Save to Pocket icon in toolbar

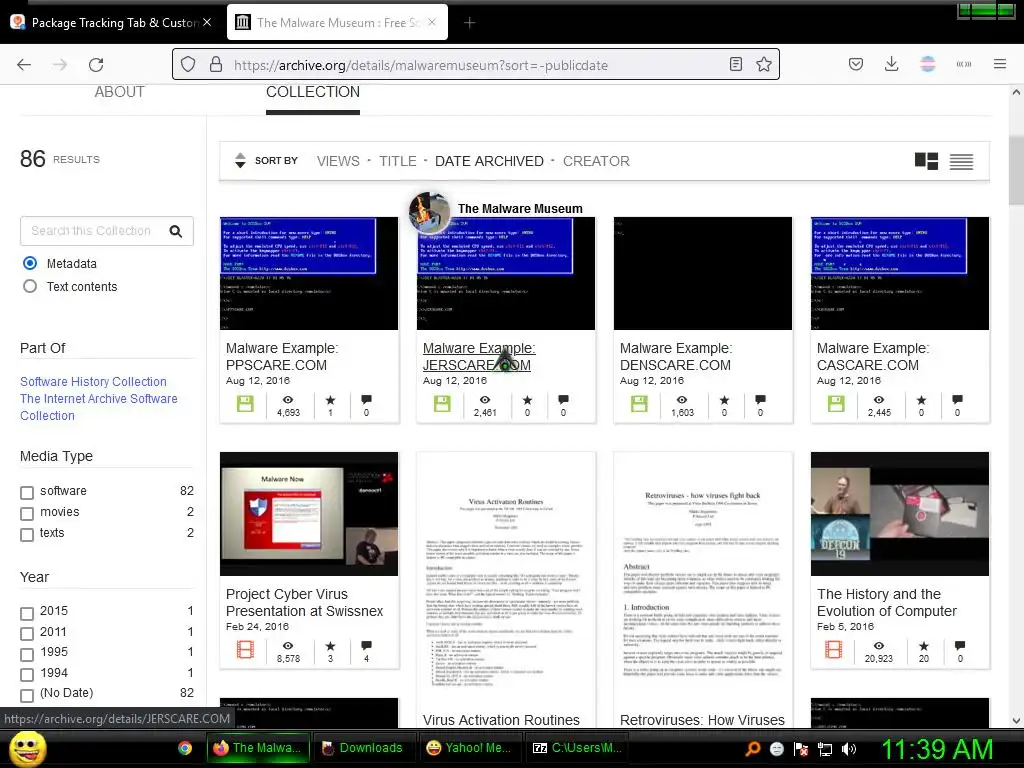[856, 64]
